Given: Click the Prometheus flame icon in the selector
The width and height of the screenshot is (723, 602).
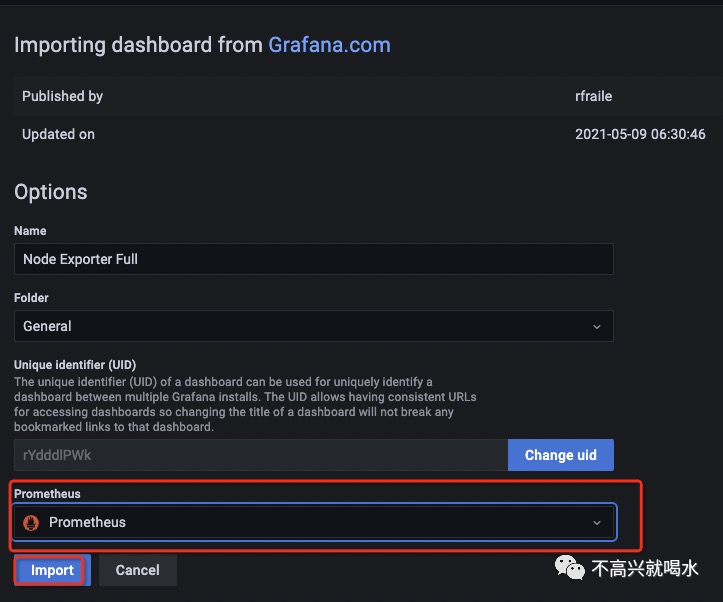Looking at the screenshot, I should tap(31, 522).
